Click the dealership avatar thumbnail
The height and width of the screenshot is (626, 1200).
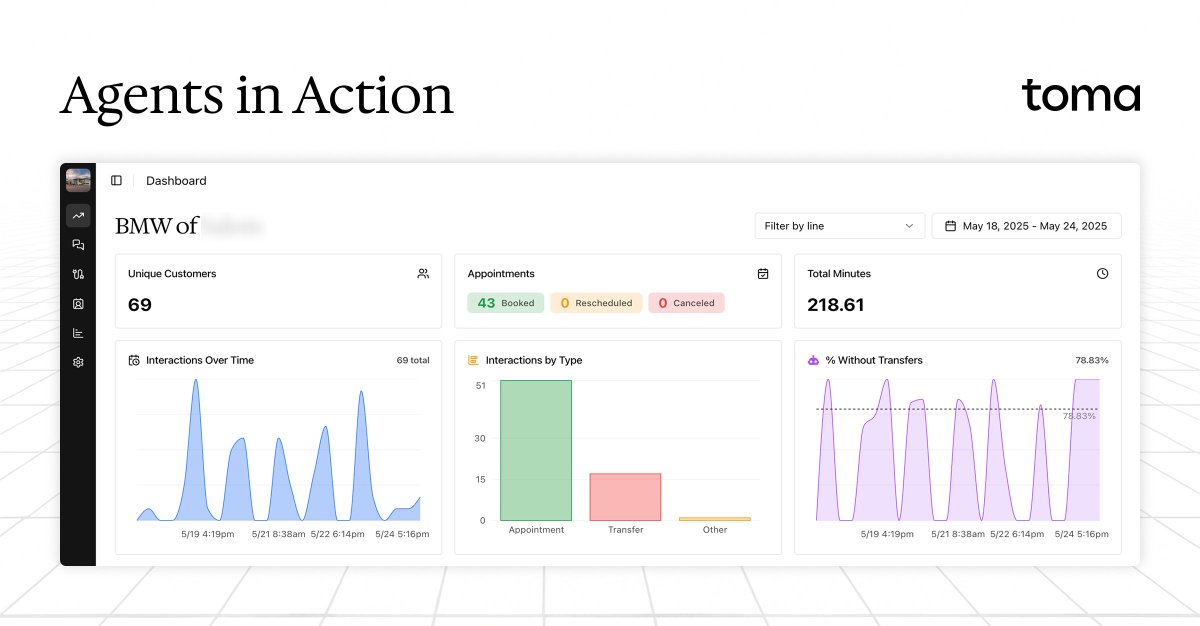pyautogui.click(x=78, y=180)
